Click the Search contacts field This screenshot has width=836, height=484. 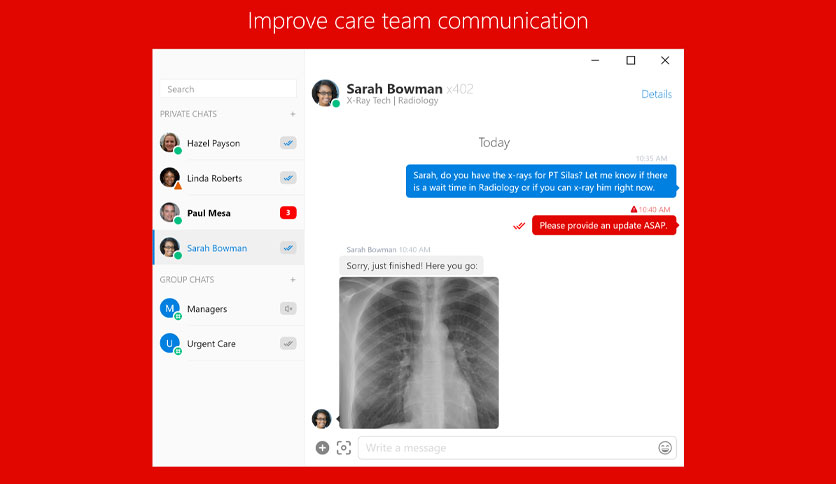click(x=228, y=89)
